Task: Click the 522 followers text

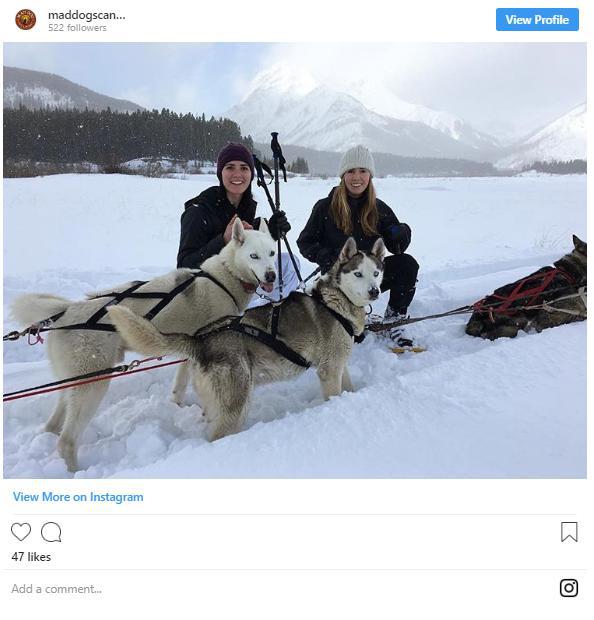Action: point(77,28)
